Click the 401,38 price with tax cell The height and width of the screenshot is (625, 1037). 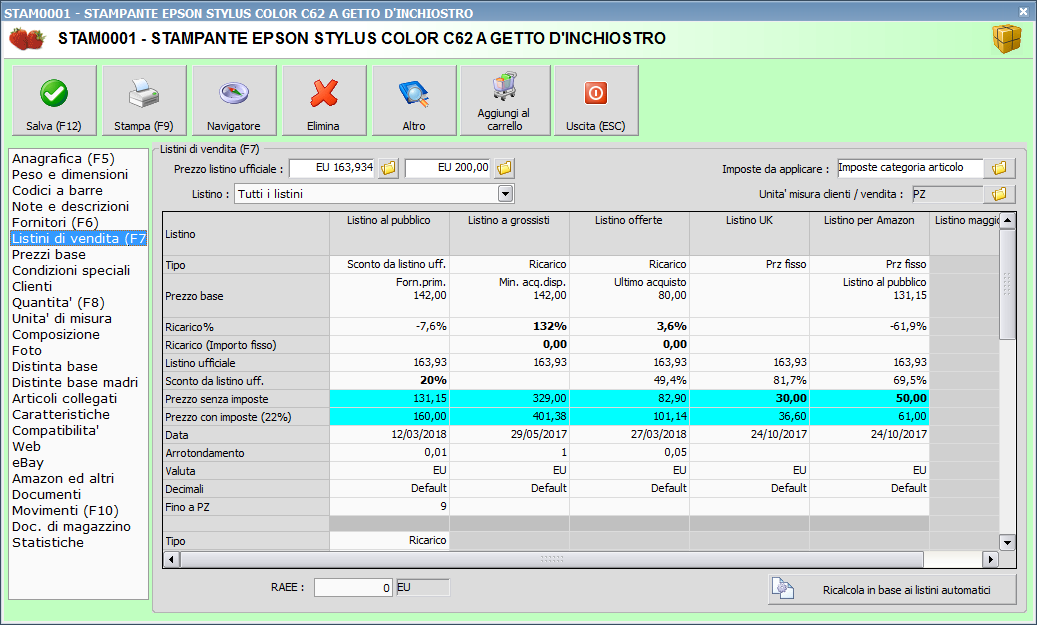point(509,417)
